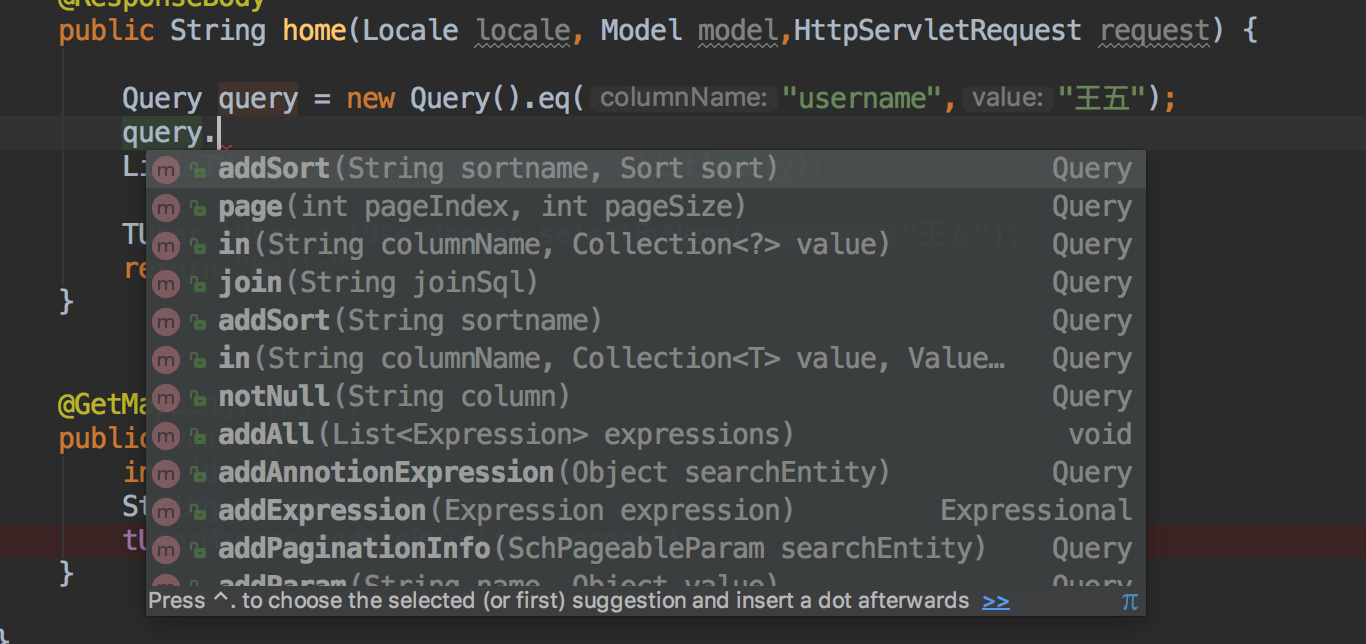The image size is (1366, 644).
Task: Click the method icon beside in(String columnName, Collection<?> value)
Action: coord(166,246)
